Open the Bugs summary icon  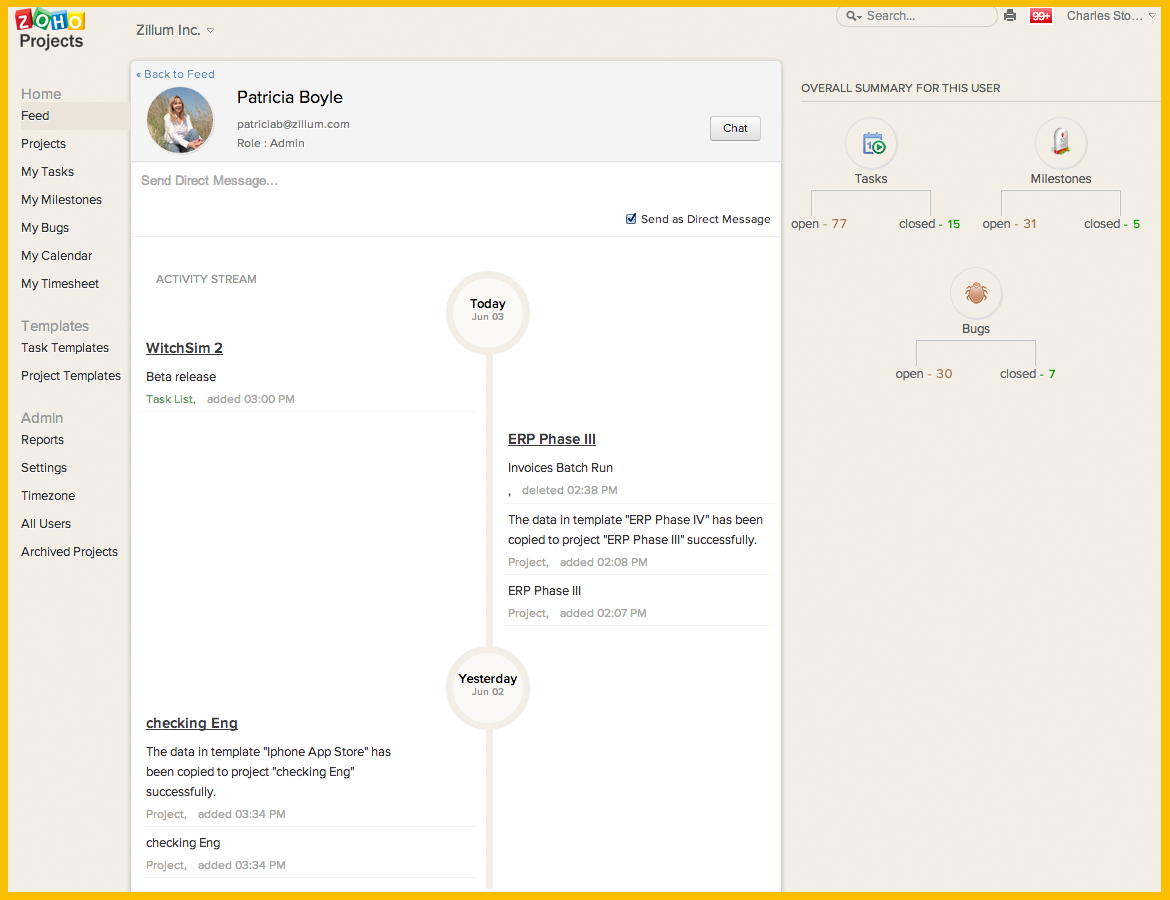975,293
